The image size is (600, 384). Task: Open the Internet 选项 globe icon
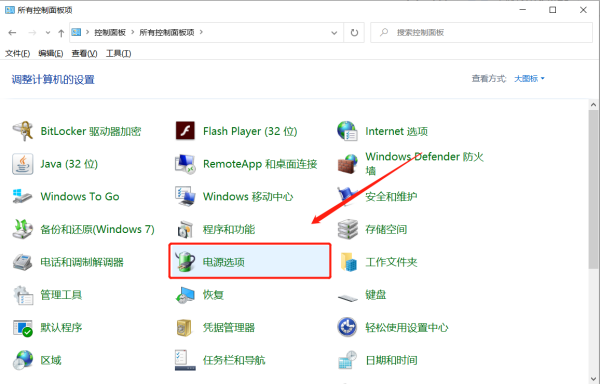tap(347, 131)
